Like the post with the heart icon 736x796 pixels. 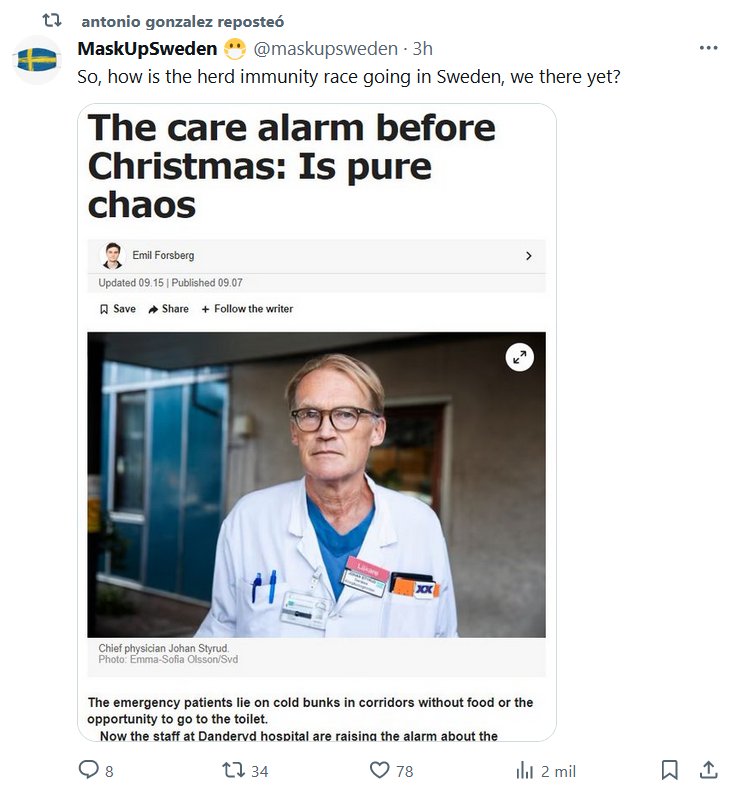(x=379, y=770)
